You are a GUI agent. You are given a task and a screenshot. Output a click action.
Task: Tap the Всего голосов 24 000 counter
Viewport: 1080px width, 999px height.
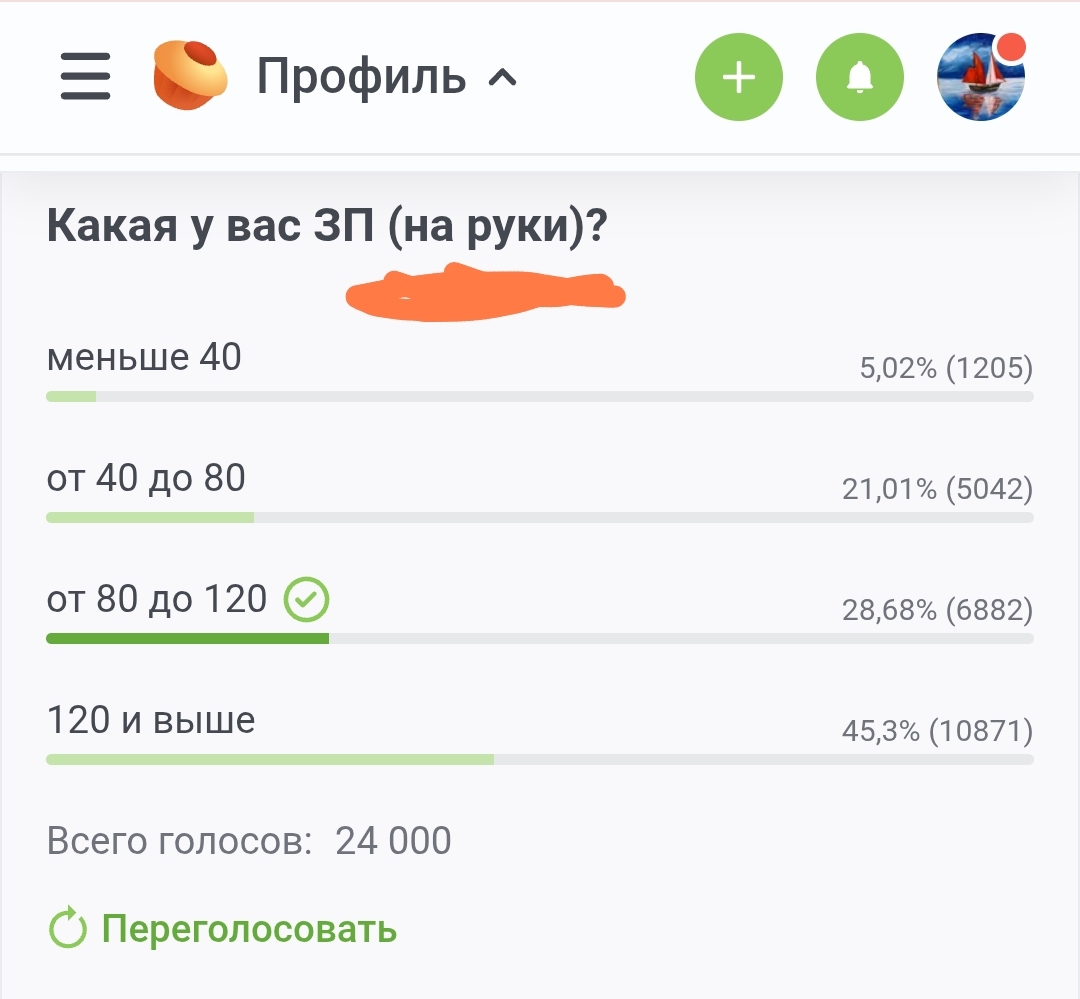pos(249,841)
